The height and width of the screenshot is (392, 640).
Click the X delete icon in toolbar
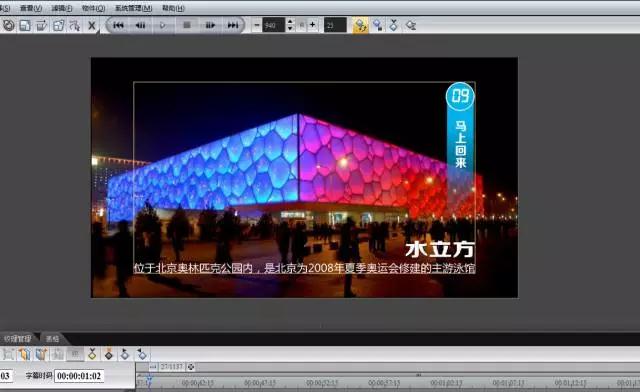click(x=92, y=26)
